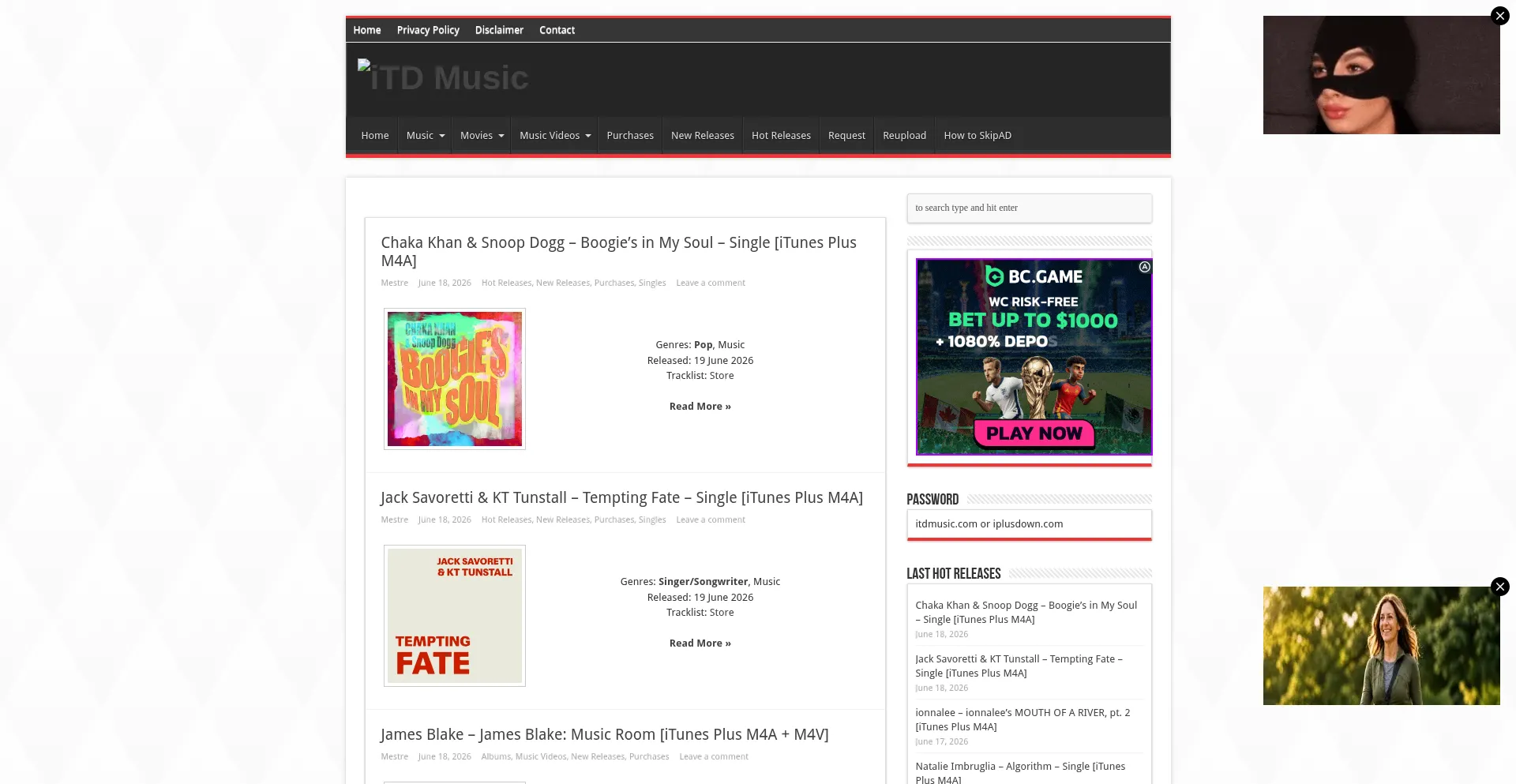Click the Boogie's in My Soul cover thumbnail
This screenshot has width=1516, height=784.
[455, 379]
